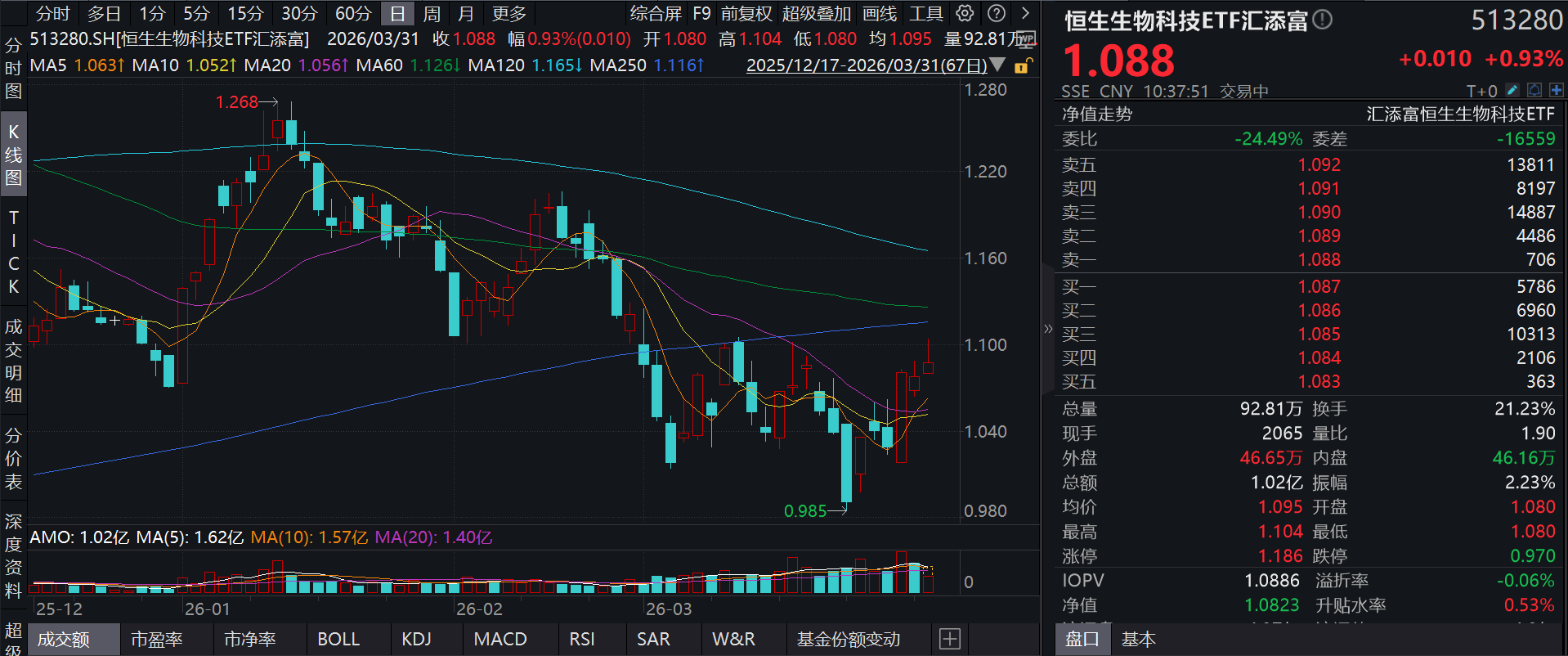Add indicator with plus box icon
This screenshot has width=1568, height=656.
[950, 639]
